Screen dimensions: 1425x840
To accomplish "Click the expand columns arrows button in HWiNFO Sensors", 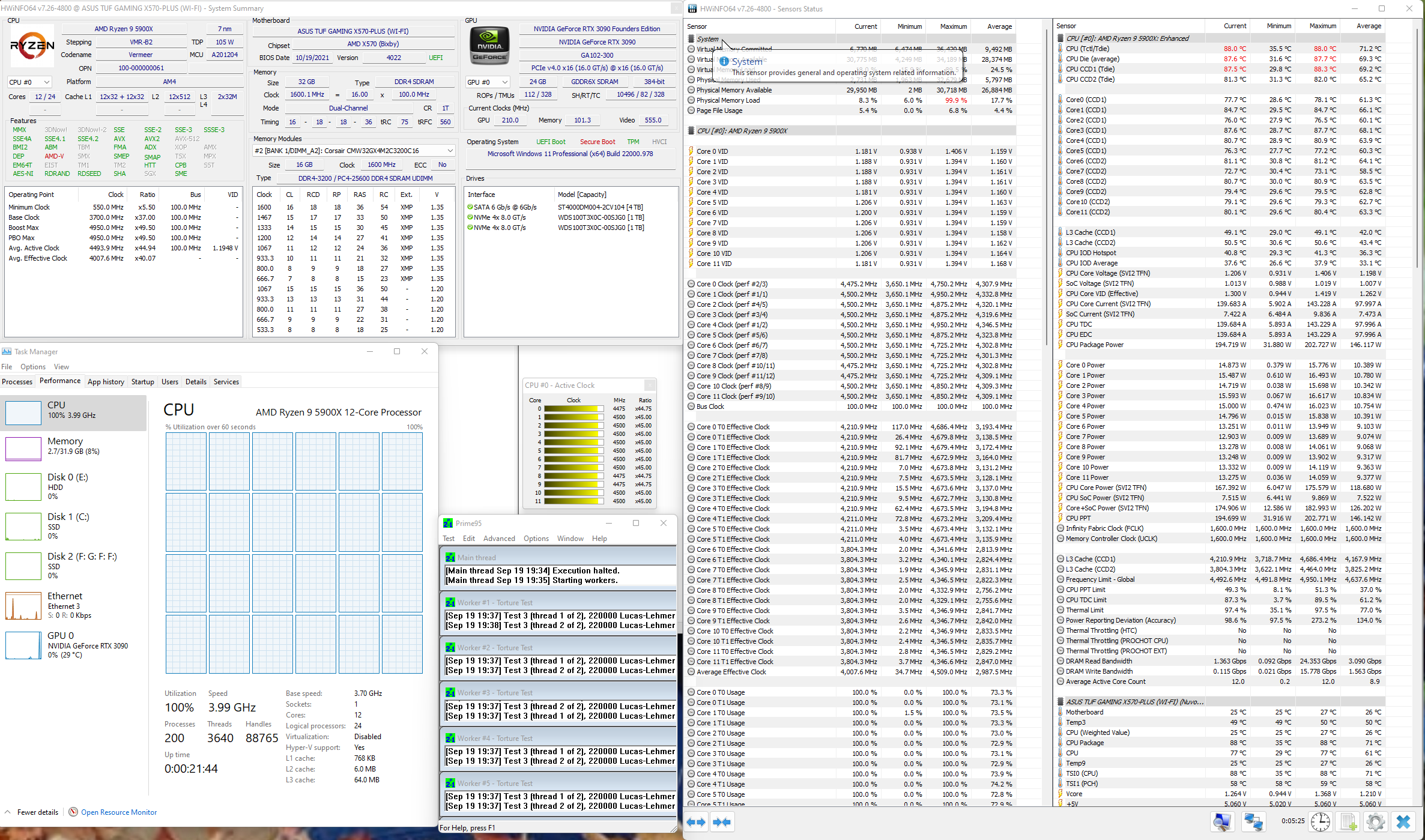I will tap(696, 822).
